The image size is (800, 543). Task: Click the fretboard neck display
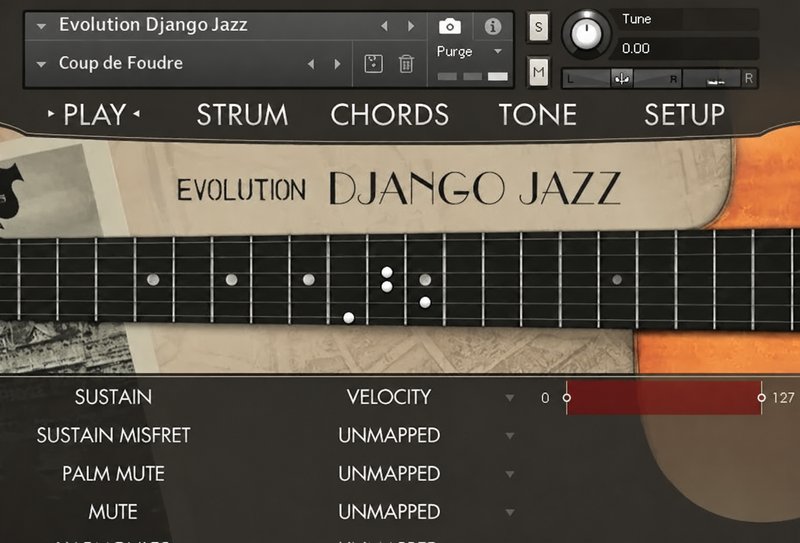pos(400,278)
